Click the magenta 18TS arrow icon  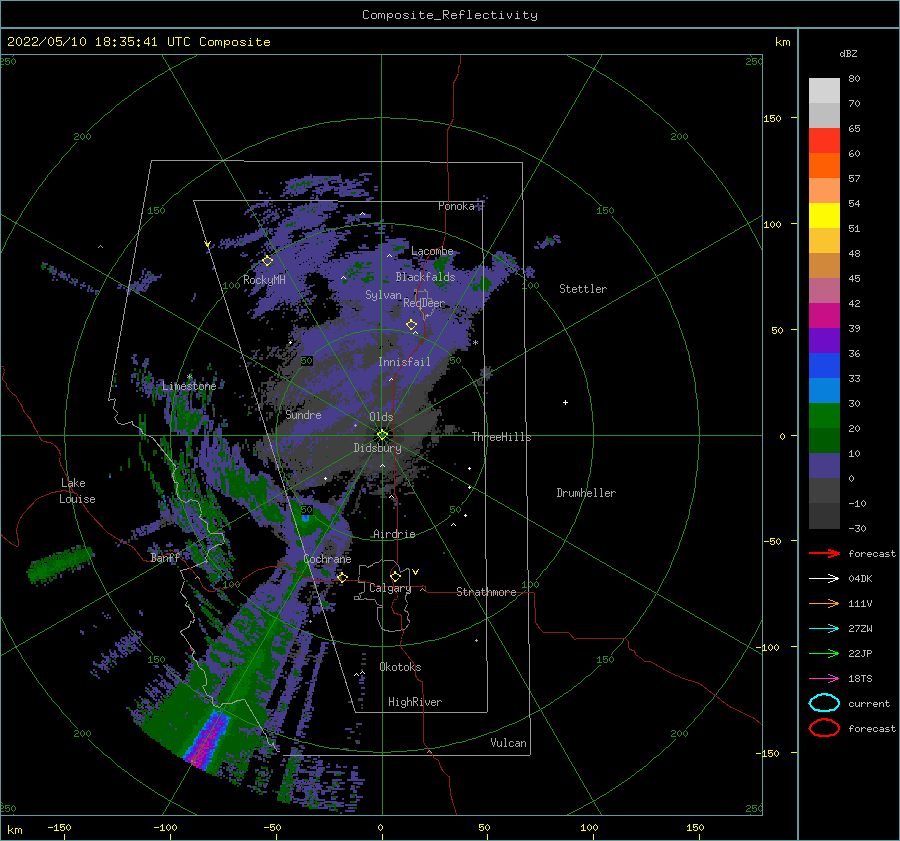coord(824,679)
